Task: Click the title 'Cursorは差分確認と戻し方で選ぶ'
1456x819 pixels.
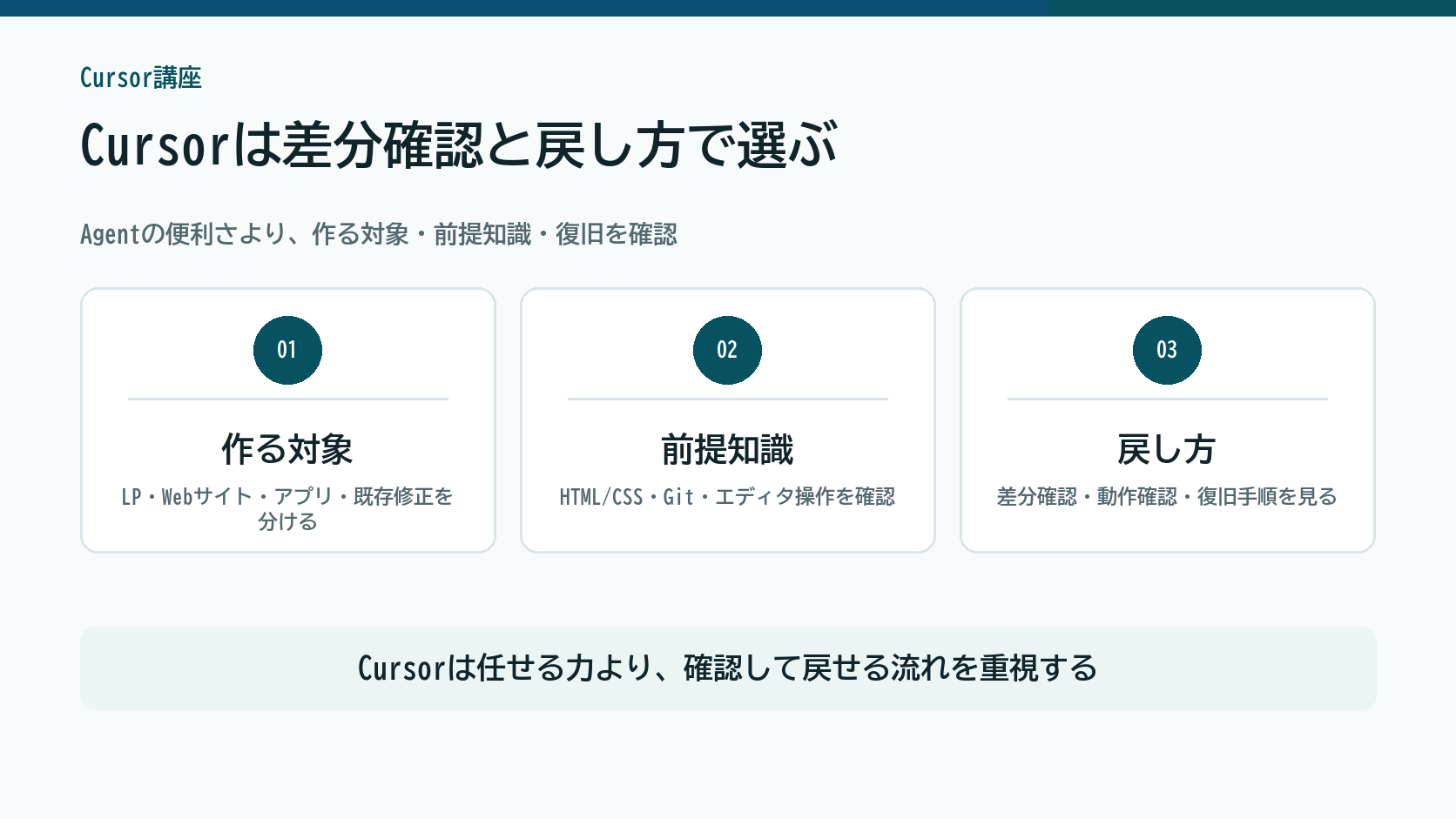Action: pos(458,144)
